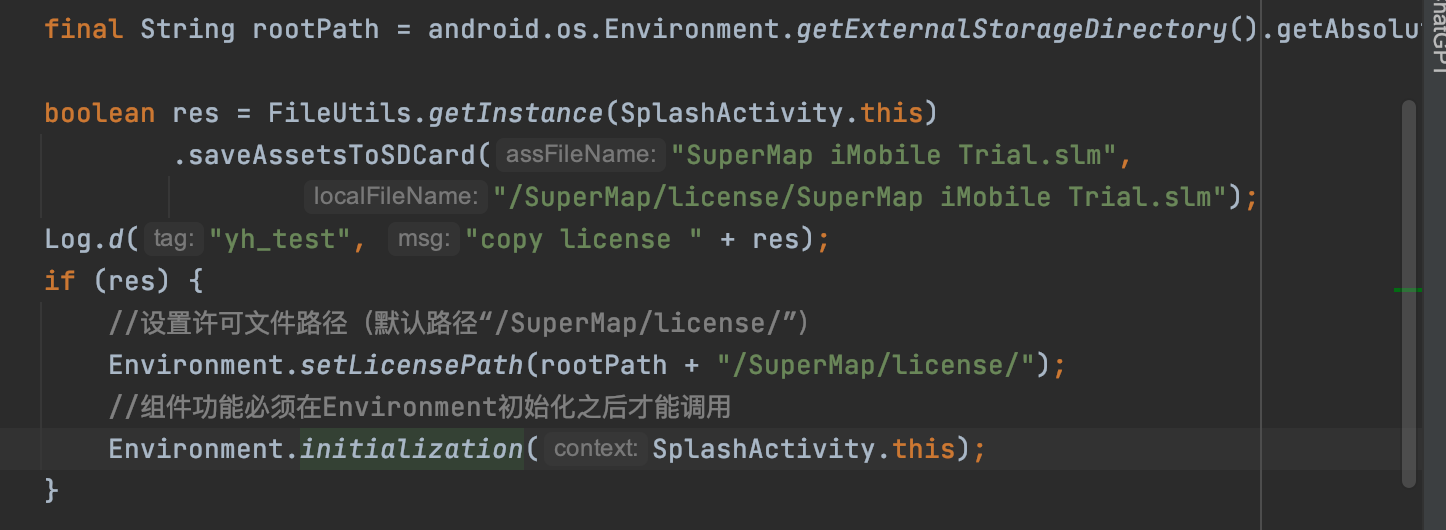The height and width of the screenshot is (530, 1446).
Task: Click the green marker in the scrollbar stripe
Action: click(x=1407, y=290)
